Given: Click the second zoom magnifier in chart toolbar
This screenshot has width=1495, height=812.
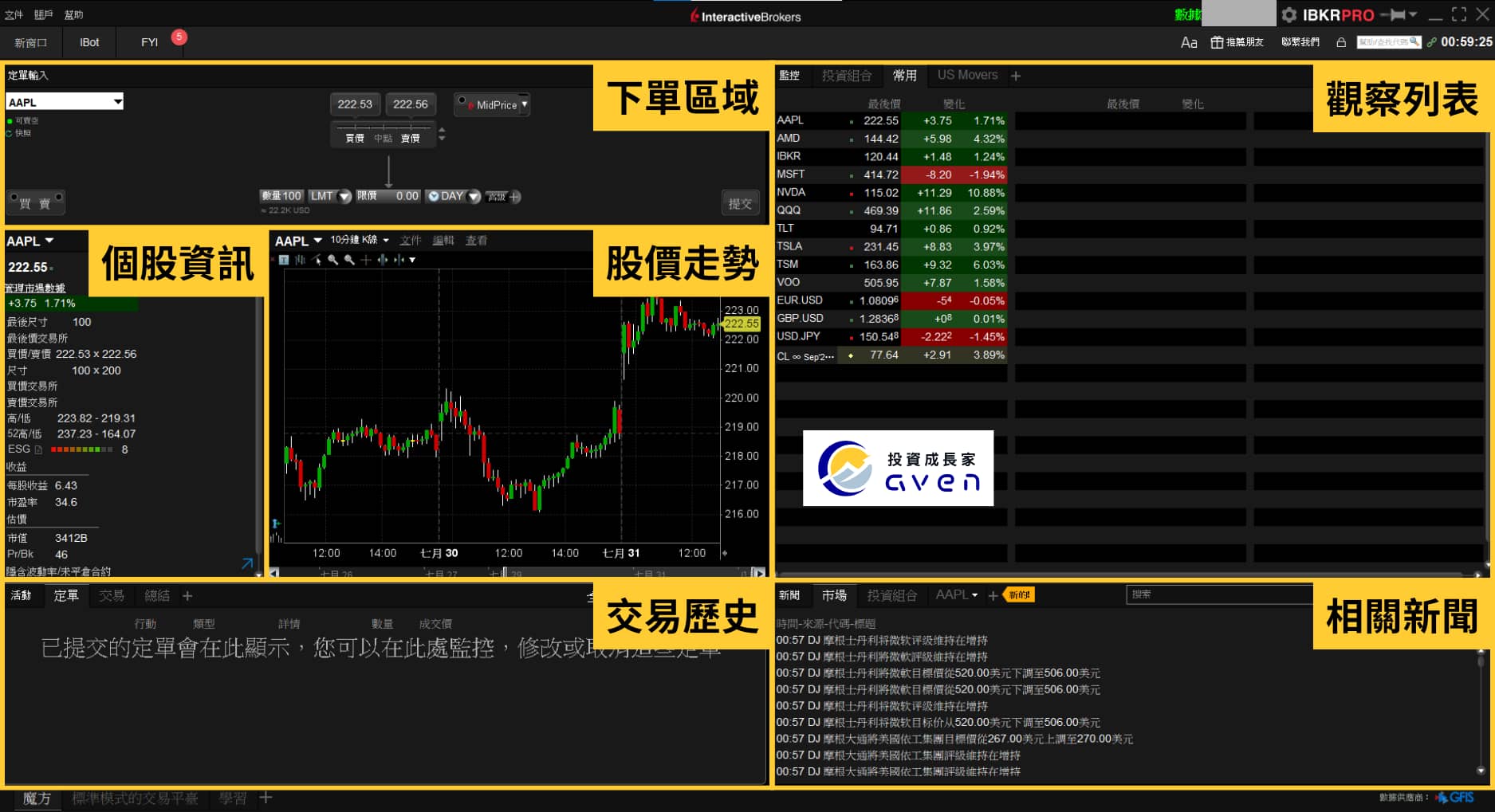Looking at the screenshot, I should [x=349, y=260].
